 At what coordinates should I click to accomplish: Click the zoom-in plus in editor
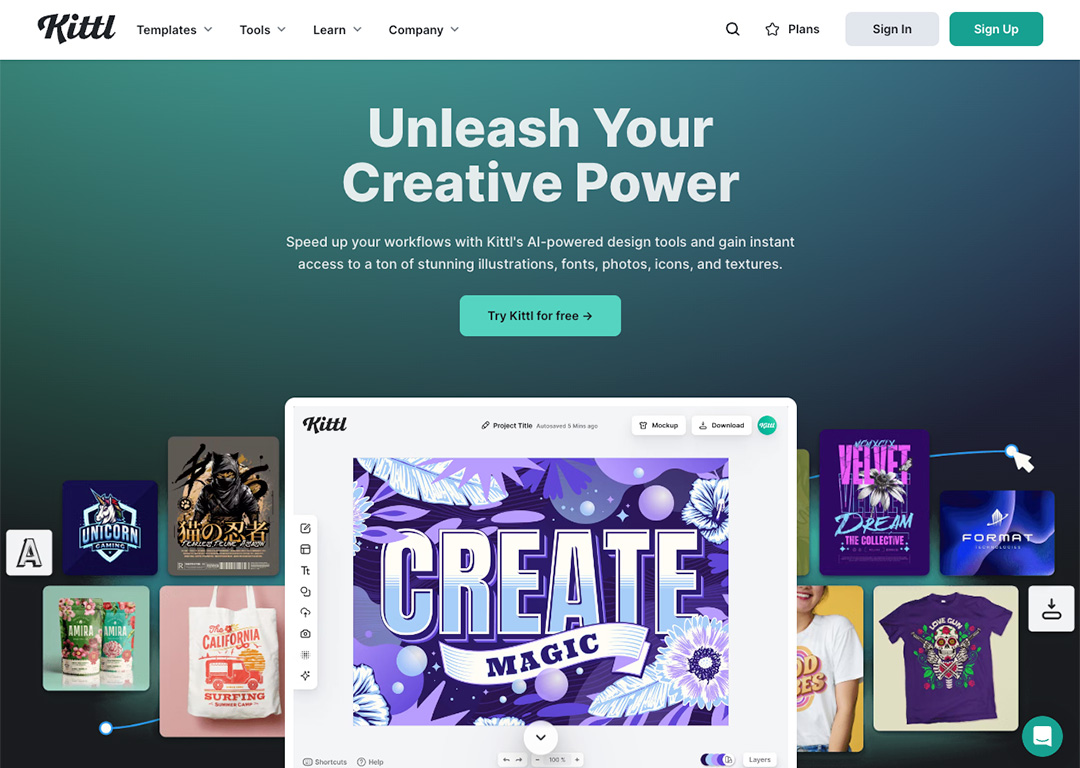click(x=577, y=760)
